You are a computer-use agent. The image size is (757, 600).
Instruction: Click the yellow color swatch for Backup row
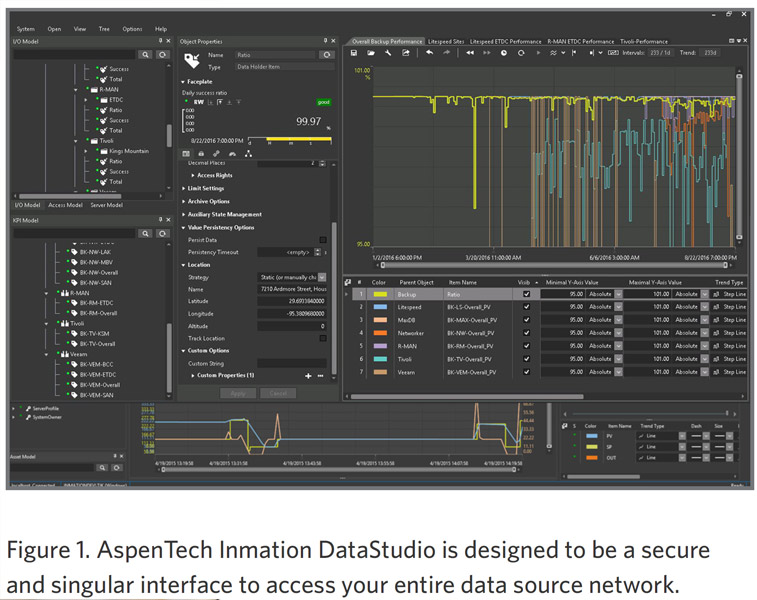pyautogui.click(x=378, y=294)
